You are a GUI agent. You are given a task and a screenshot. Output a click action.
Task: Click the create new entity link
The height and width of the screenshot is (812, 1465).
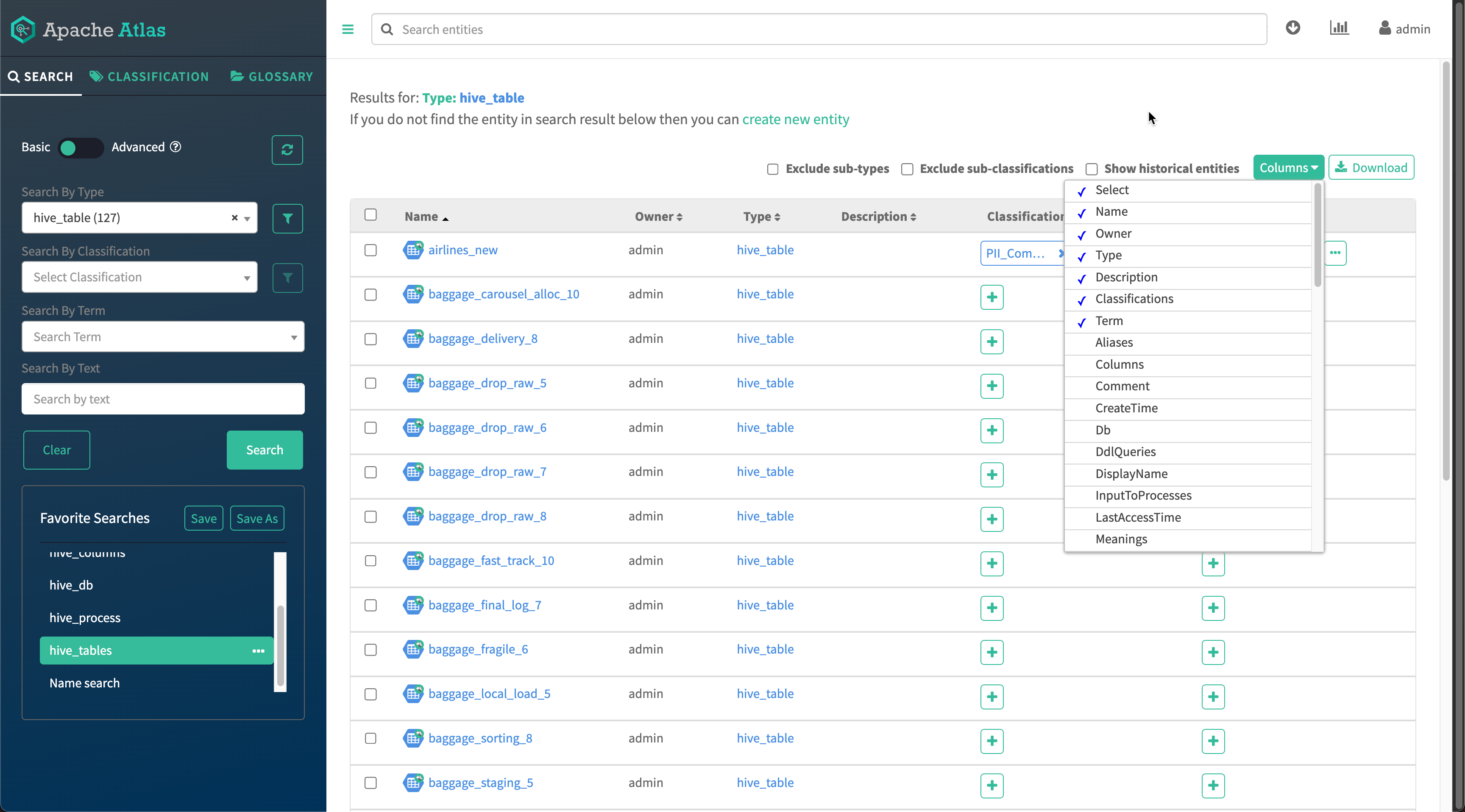795,120
